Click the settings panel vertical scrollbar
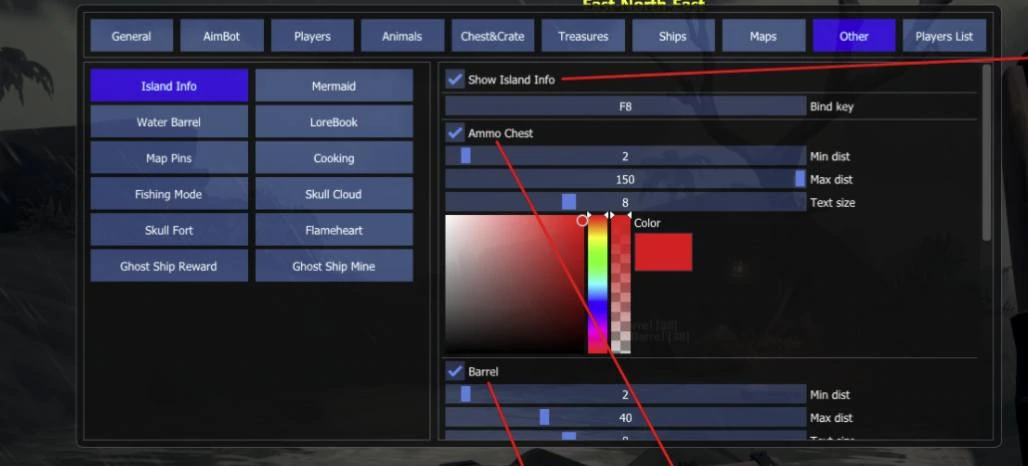Image resolution: width=1028 pixels, height=466 pixels. click(x=987, y=152)
